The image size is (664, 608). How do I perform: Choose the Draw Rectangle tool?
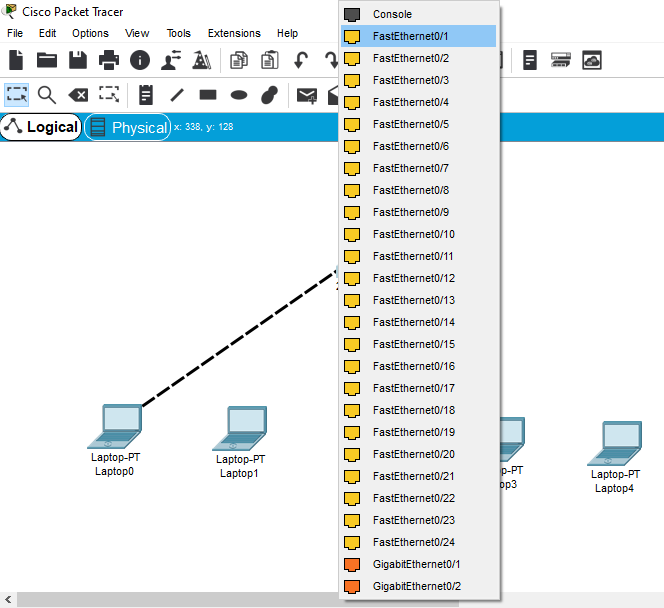[x=208, y=94]
